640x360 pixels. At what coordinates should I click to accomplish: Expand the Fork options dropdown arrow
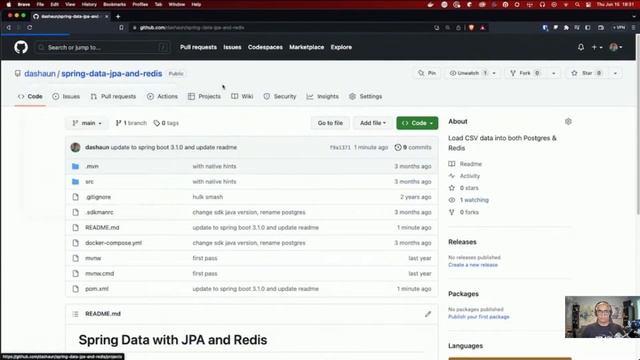(553, 73)
